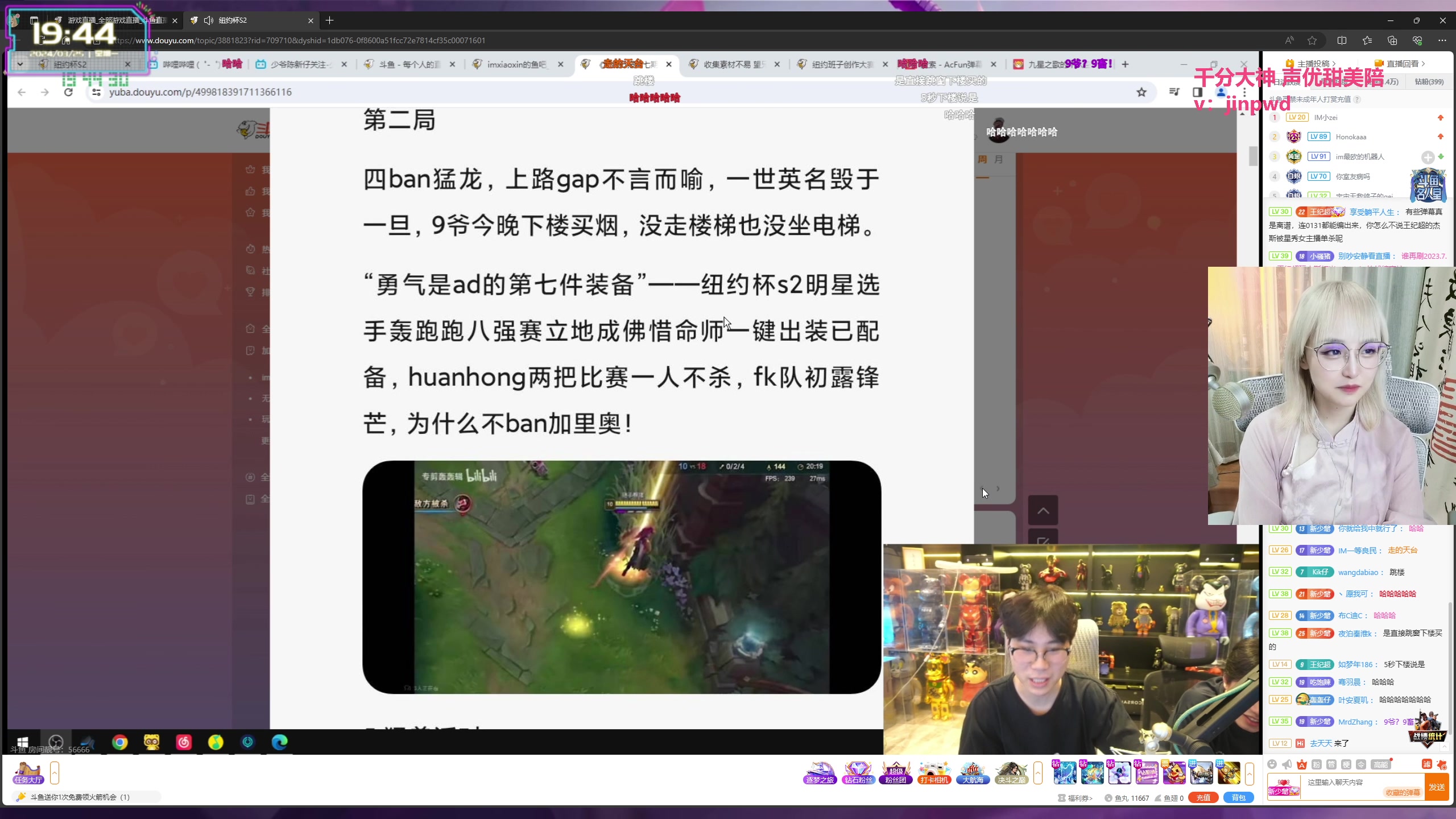Screen dimensions: 1456x819
Task: Click user Honokaaa in ranking list
Action: coord(1351,137)
